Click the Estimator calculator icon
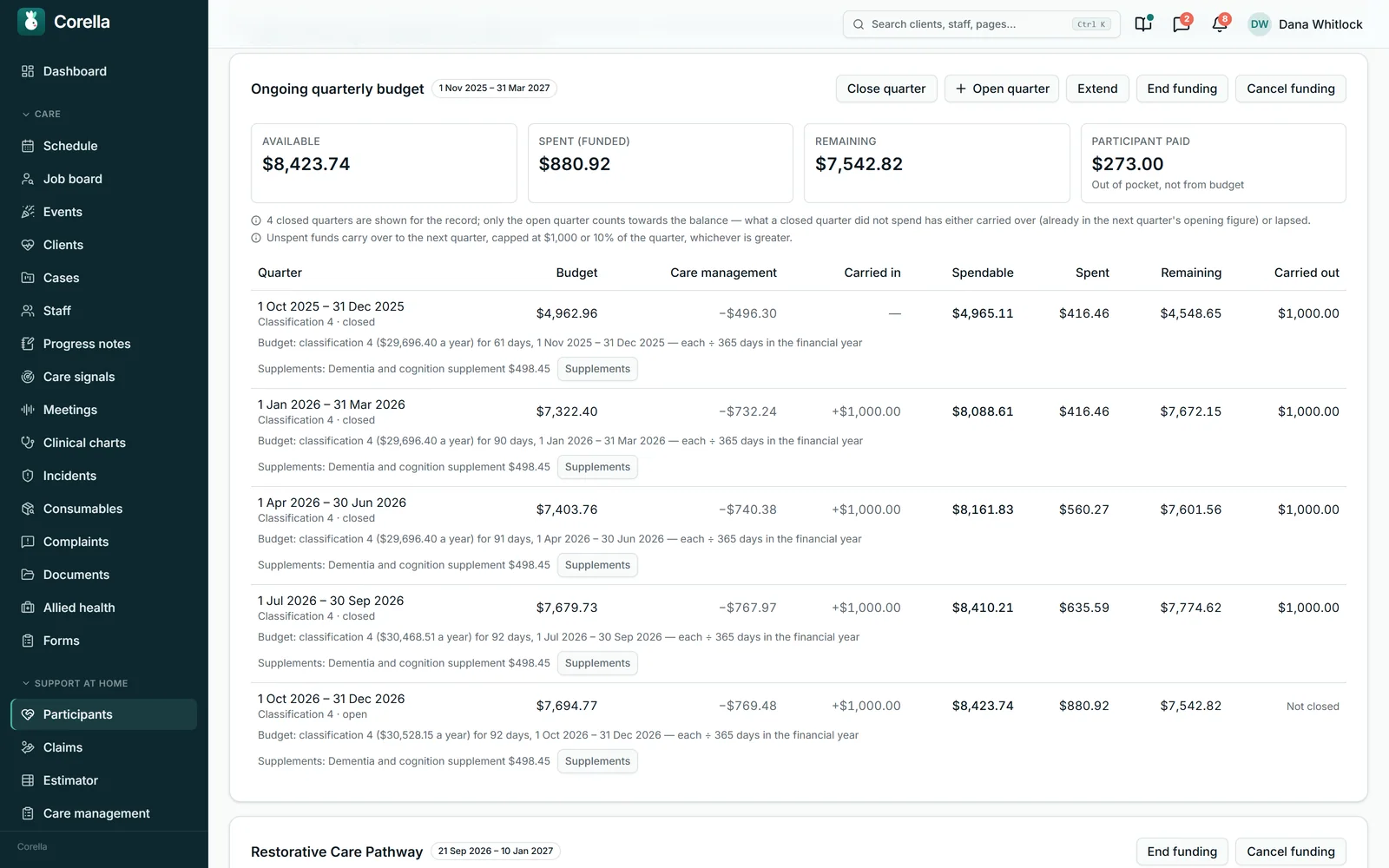 tap(28, 780)
